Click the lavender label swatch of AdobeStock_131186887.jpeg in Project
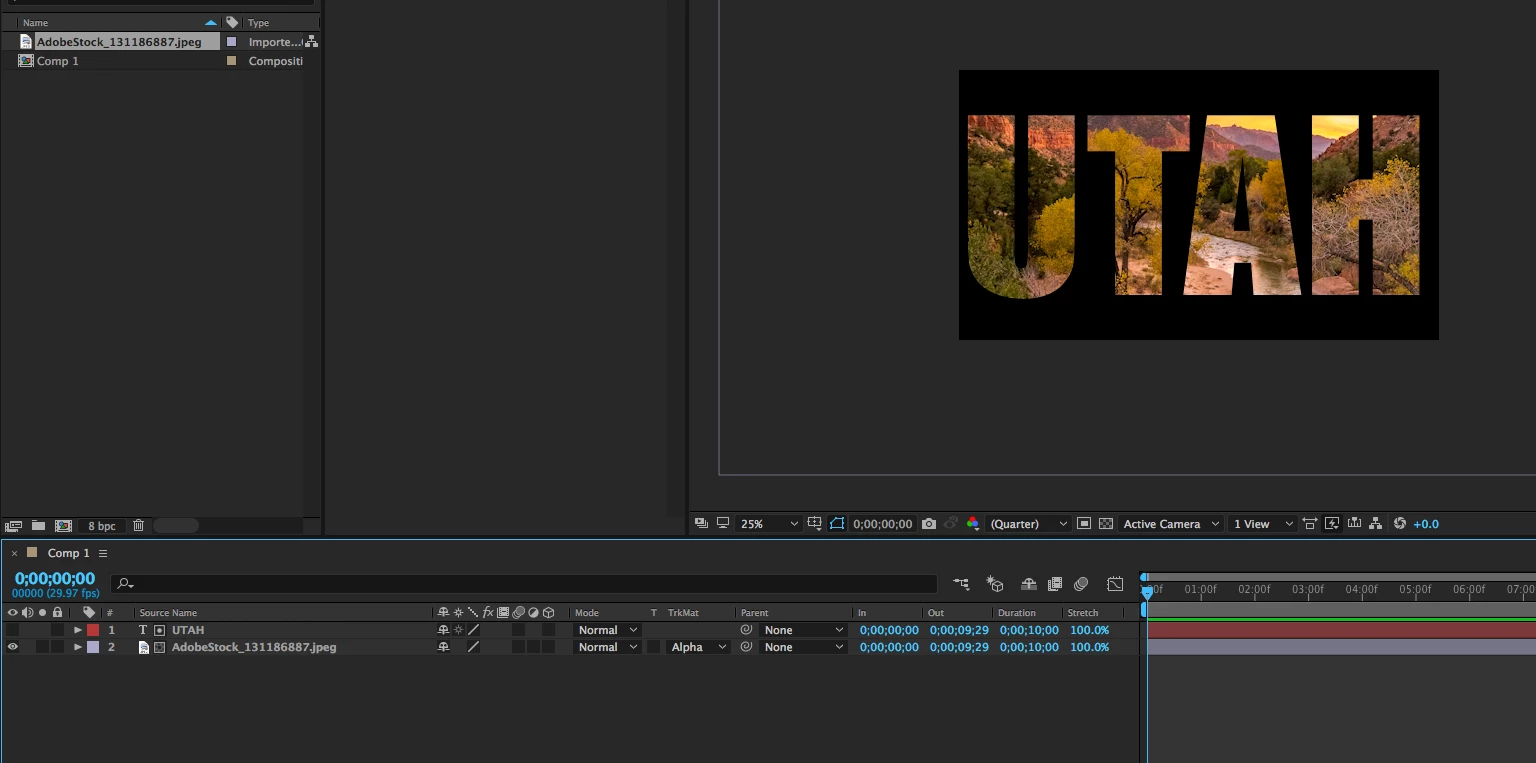The width and height of the screenshot is (1536, 763). (x=232, y=42)
